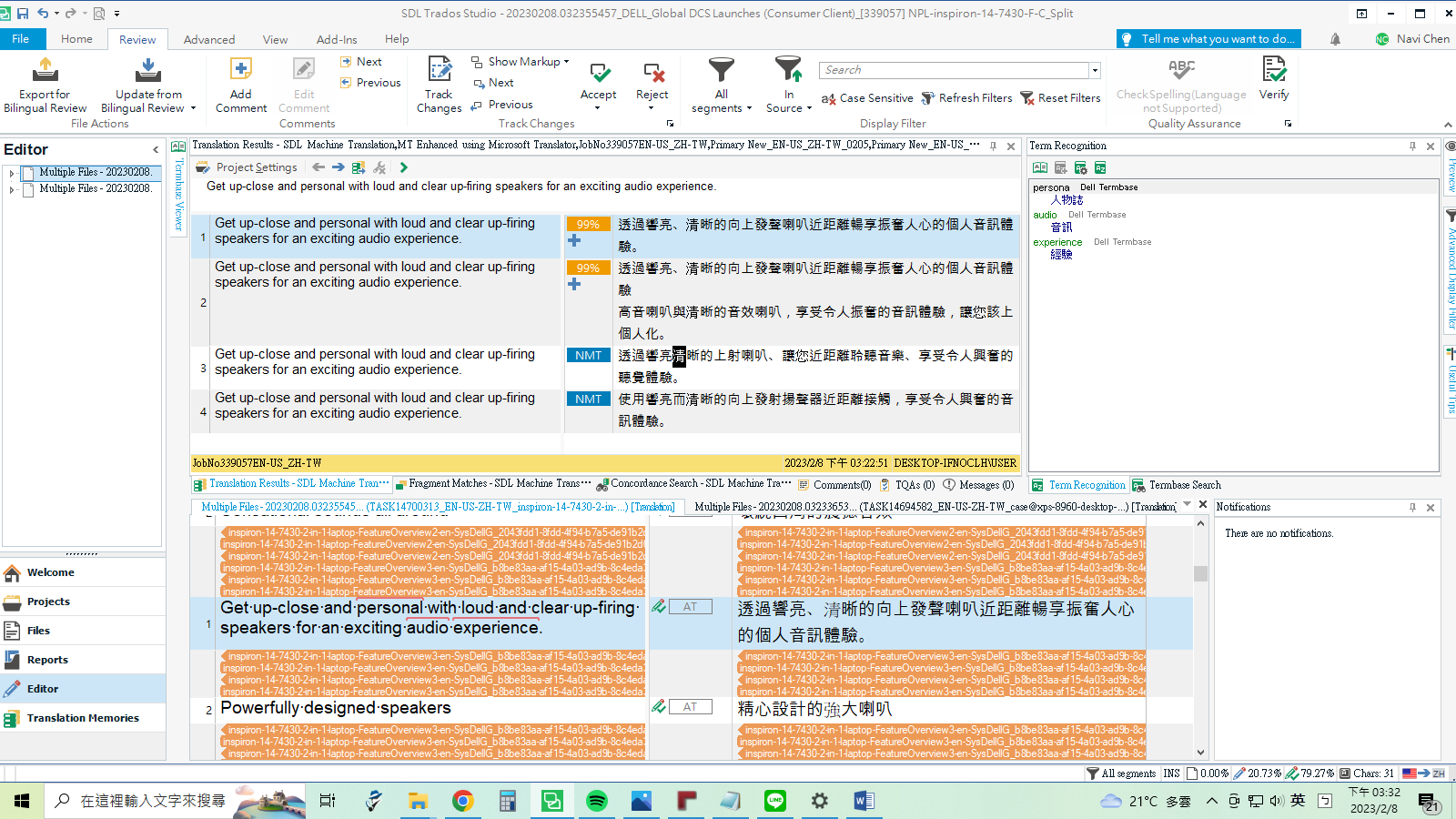The width and height of the screenshot is (1456, 819).
Task: Expand the first Multiple Files tree node
Action: (x=11, y=172)
